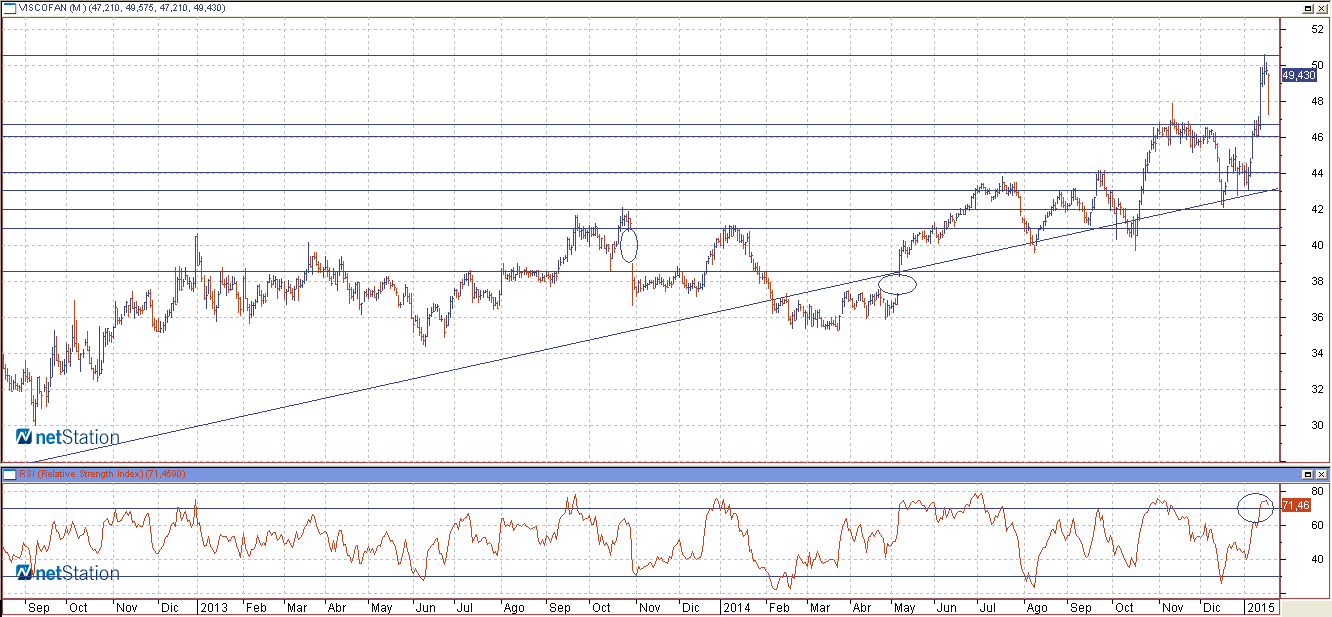
Task: Click the VISCOFAN chart panel icon
Action: pyautogui.click(x=9, y=7)
